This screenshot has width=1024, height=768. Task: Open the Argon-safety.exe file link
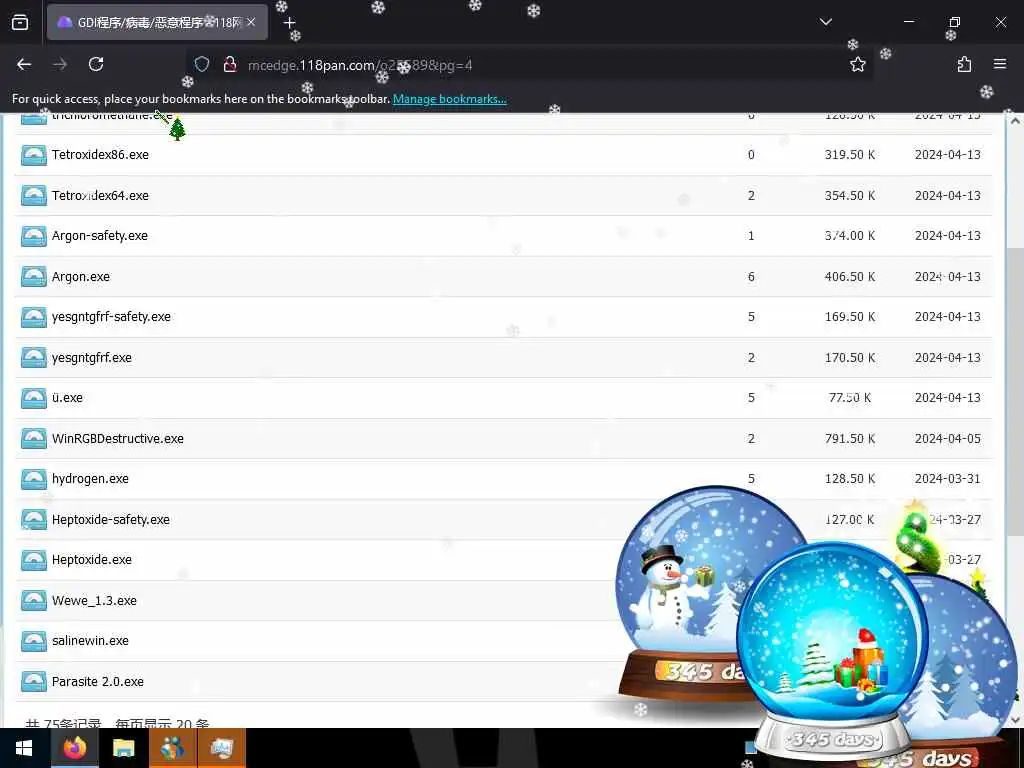(99, 236)
